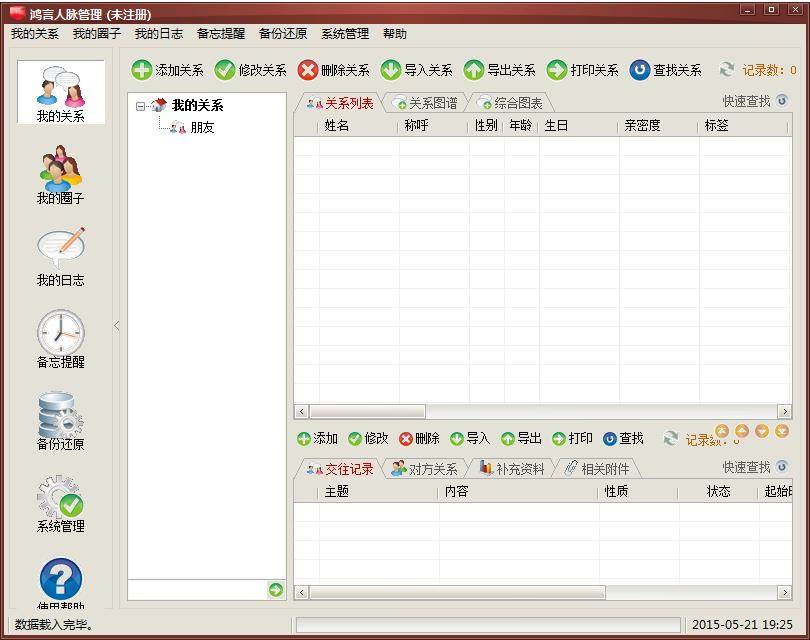The width and height of the screenshot is (810, 640).
Task: Collapse the 我的关系 tree node
Action: (x=141, y=106)
